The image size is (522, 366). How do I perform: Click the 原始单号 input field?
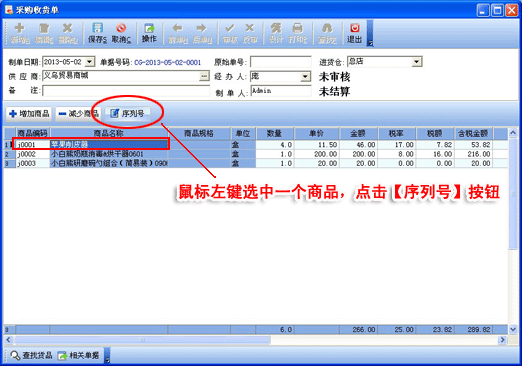coord(281,62)
